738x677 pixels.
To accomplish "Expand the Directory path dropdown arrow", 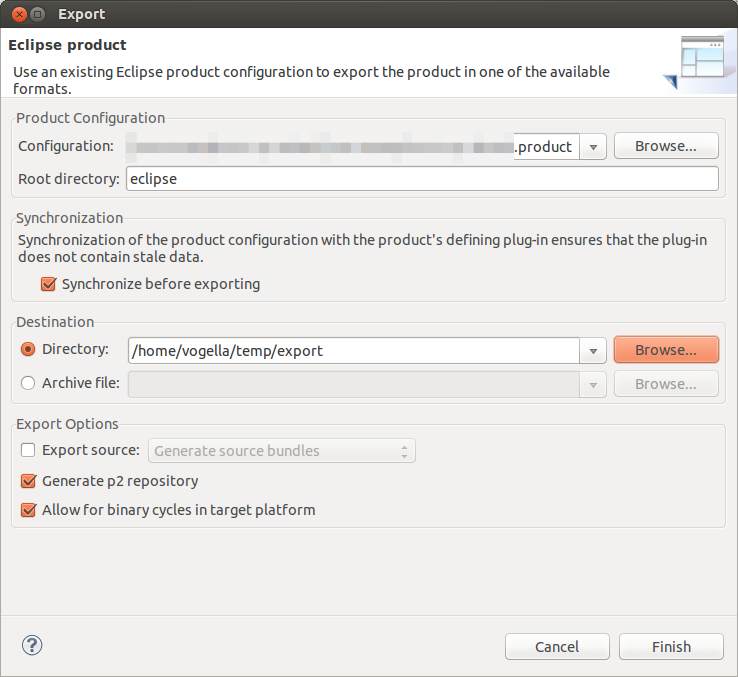I will (593, 351).
